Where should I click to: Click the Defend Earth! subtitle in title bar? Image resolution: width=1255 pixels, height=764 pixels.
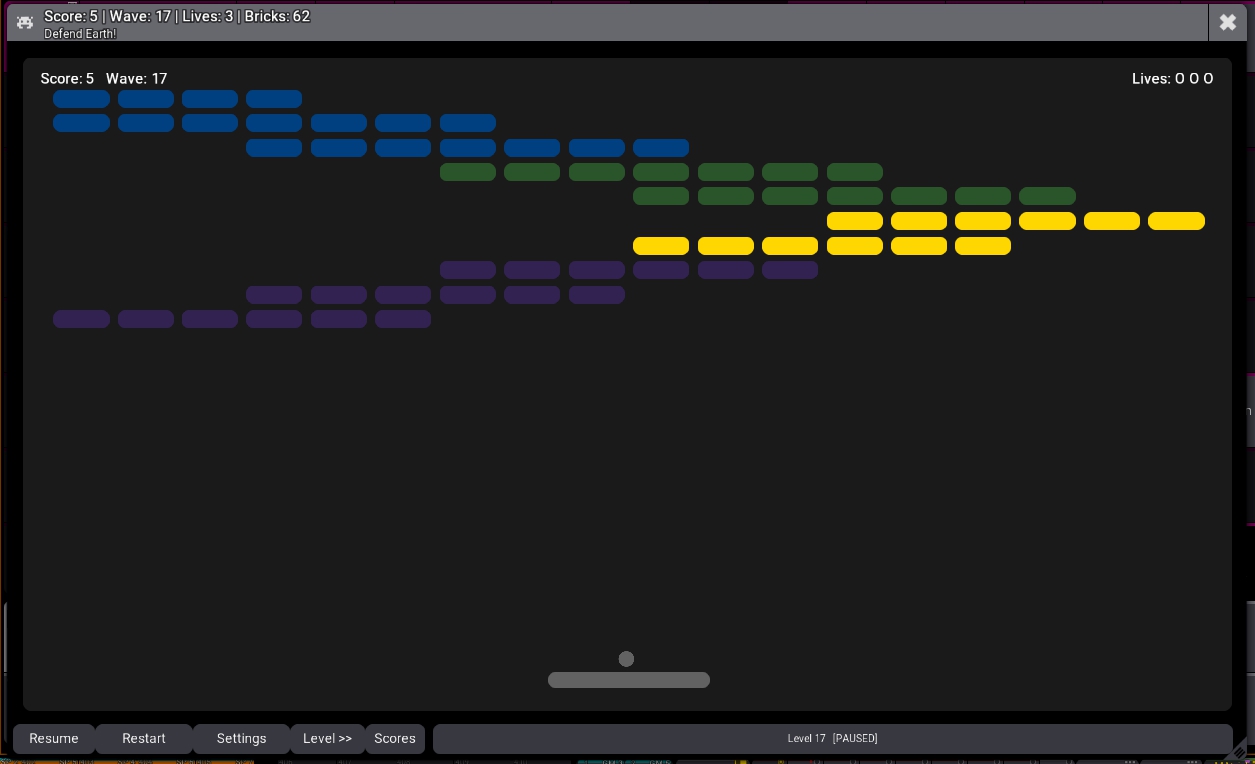click(x=80, y=34)
